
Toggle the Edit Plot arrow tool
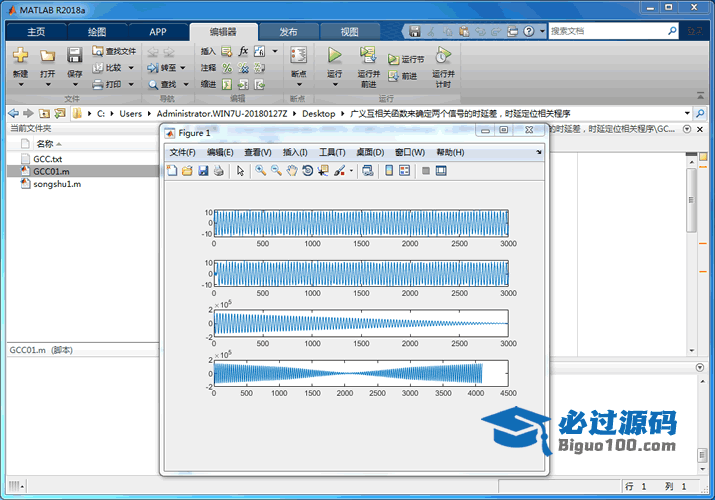point(240,171)
